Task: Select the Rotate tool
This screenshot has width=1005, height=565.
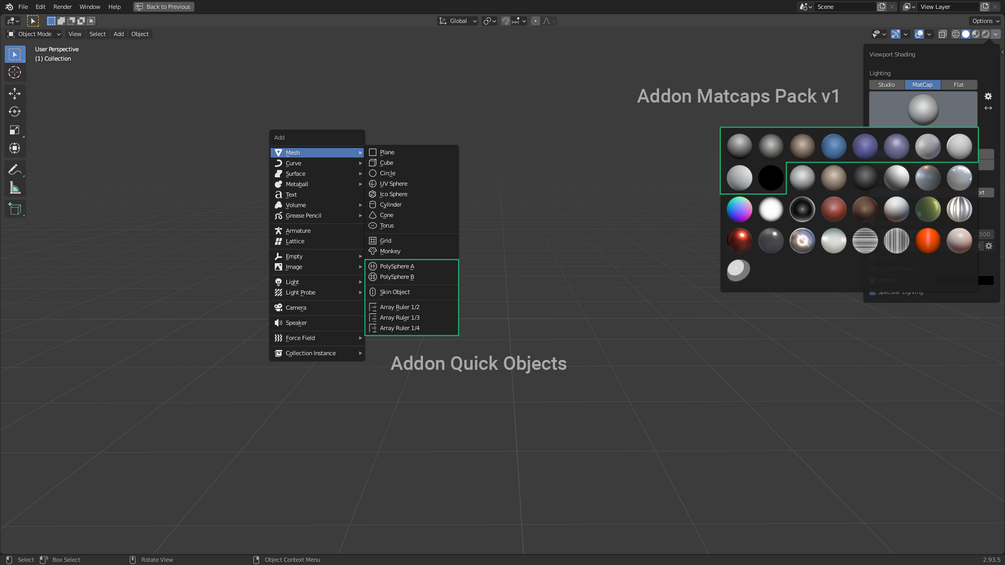Action: coord(15,111)
